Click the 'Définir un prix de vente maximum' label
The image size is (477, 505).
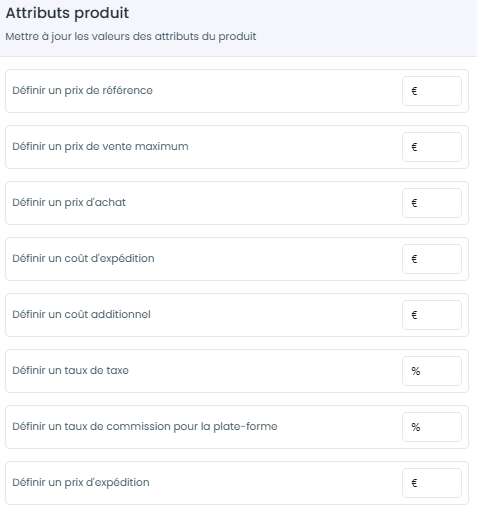click(x=100, y=147)
